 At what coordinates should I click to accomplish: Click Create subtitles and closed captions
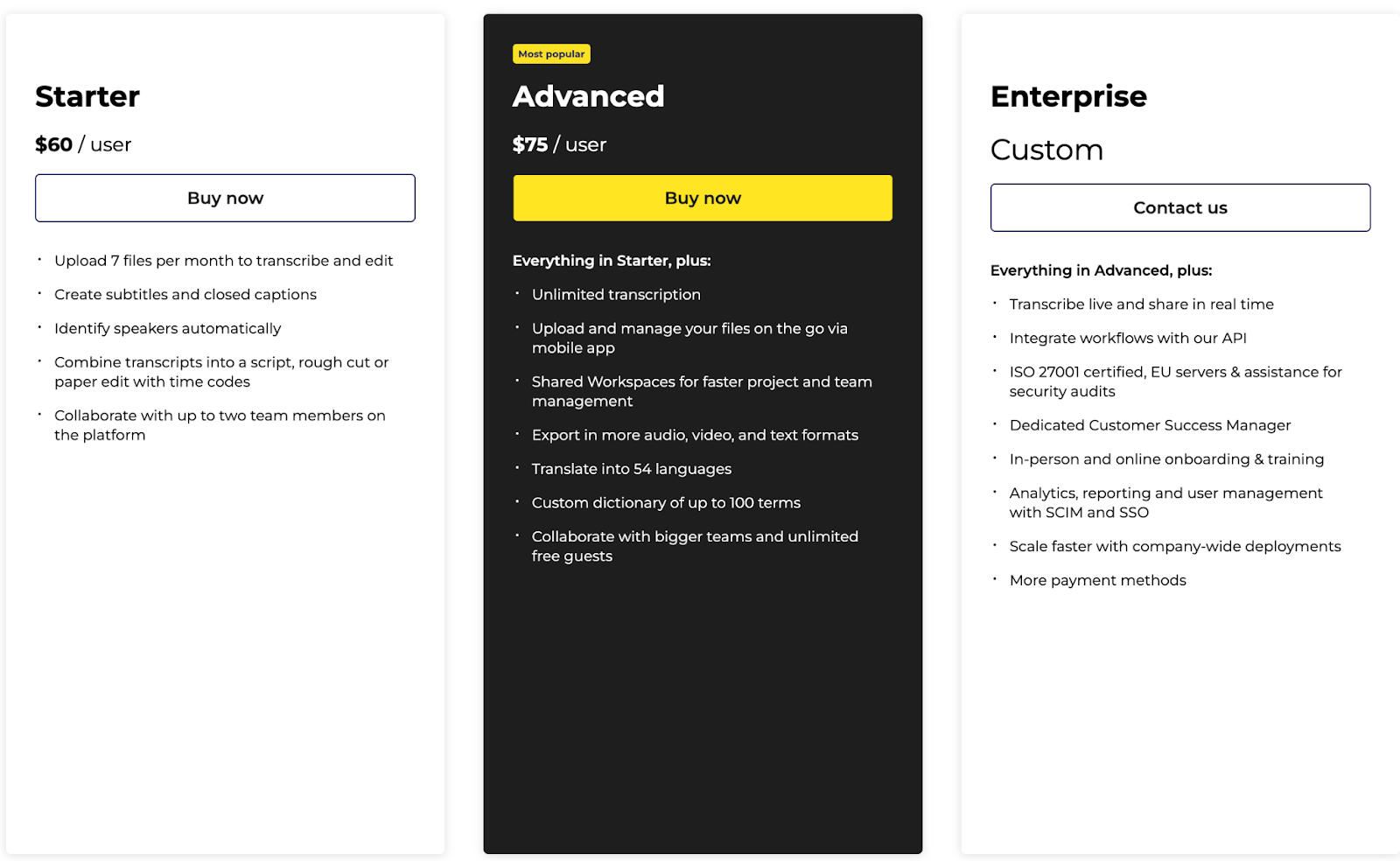(x=185, y=295)
